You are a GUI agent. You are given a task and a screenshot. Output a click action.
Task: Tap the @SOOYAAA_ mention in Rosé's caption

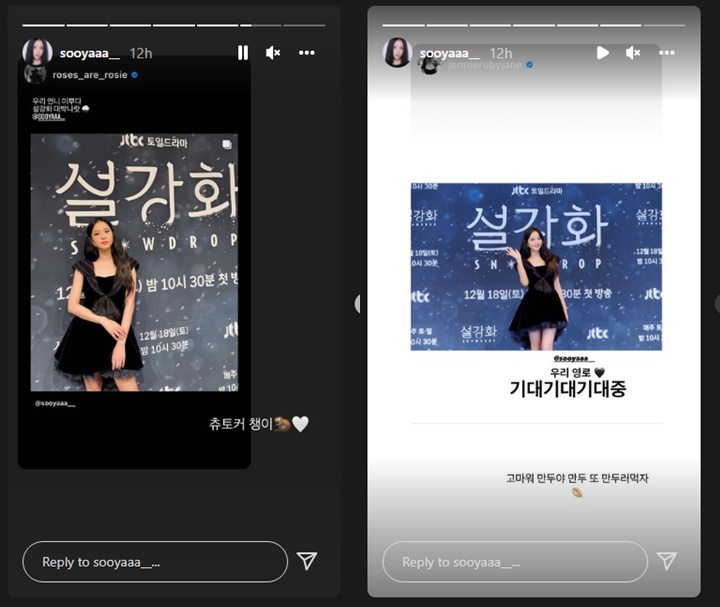click(48, 117)
